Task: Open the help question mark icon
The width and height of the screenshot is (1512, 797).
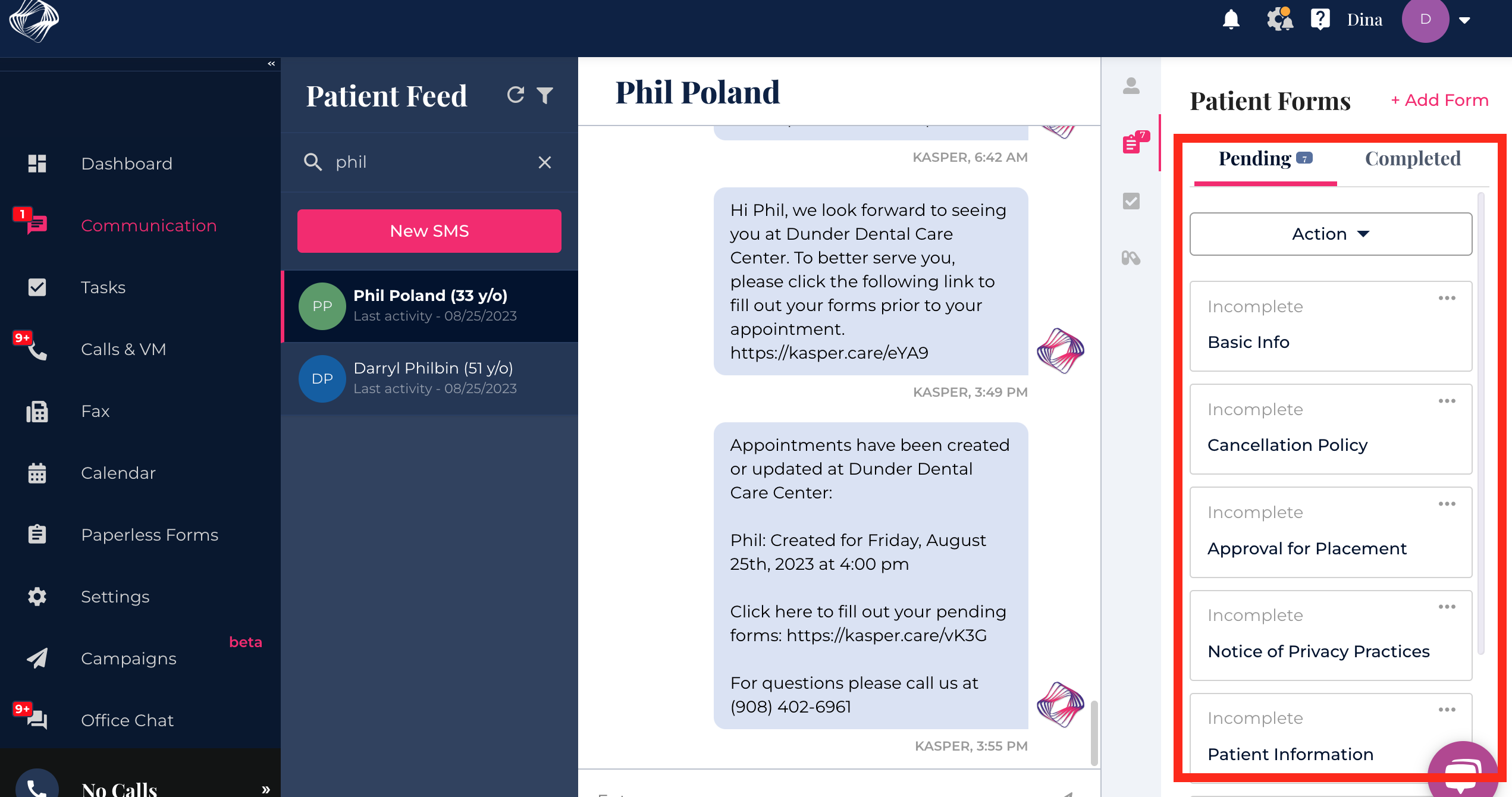Action: pos(1319,20)
